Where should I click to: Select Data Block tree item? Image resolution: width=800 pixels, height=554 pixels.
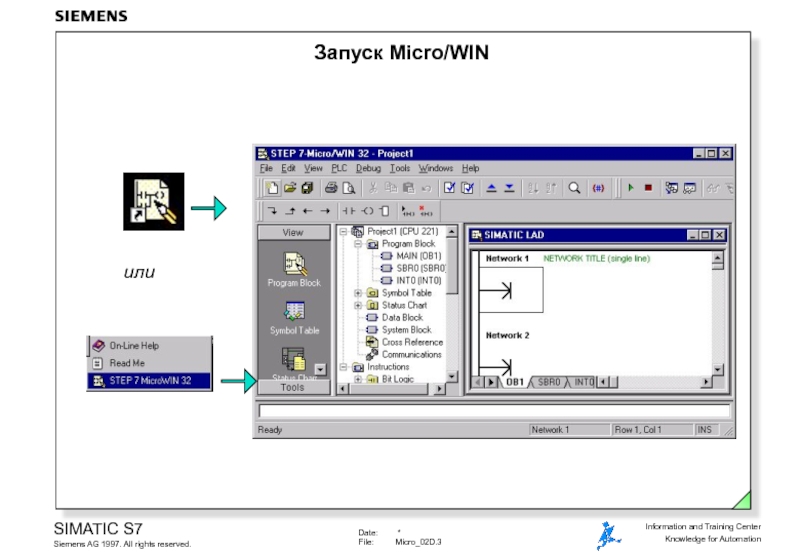click(395, 317)
